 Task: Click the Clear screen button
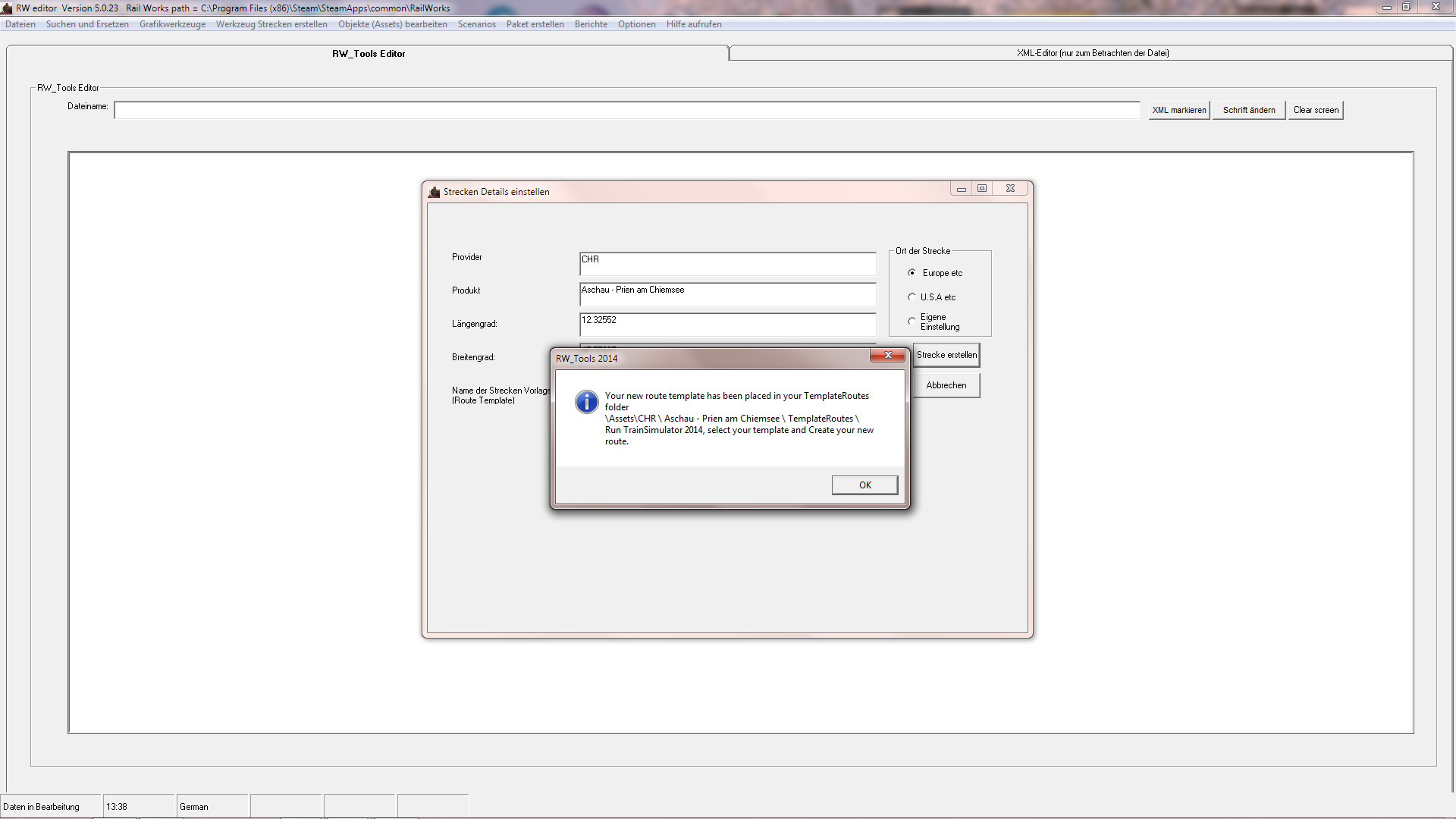[1316, 111]
